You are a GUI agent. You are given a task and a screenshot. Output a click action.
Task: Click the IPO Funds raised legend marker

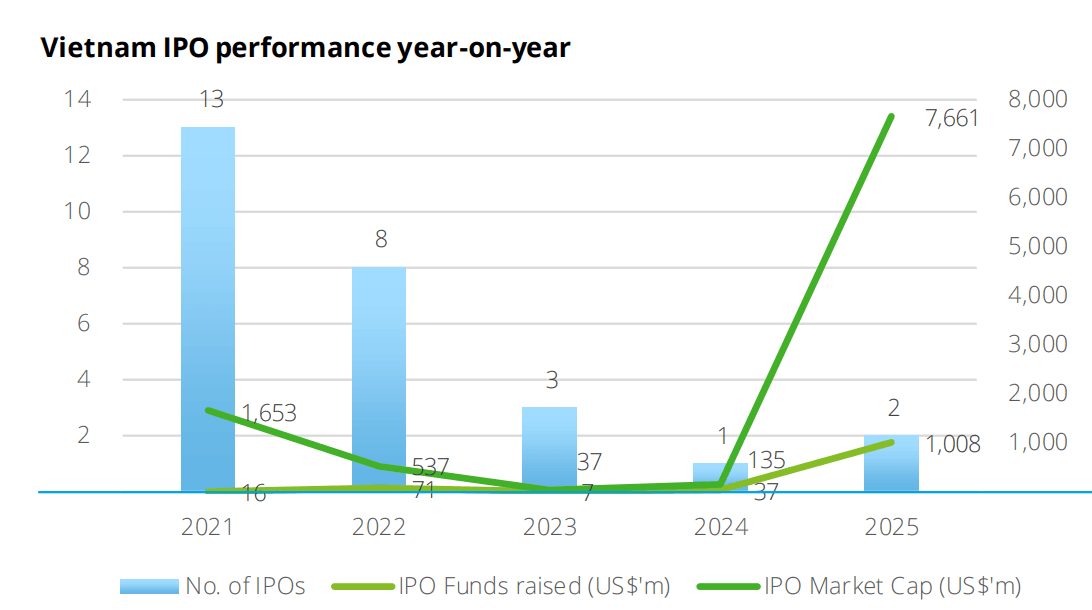coord(363,585)
